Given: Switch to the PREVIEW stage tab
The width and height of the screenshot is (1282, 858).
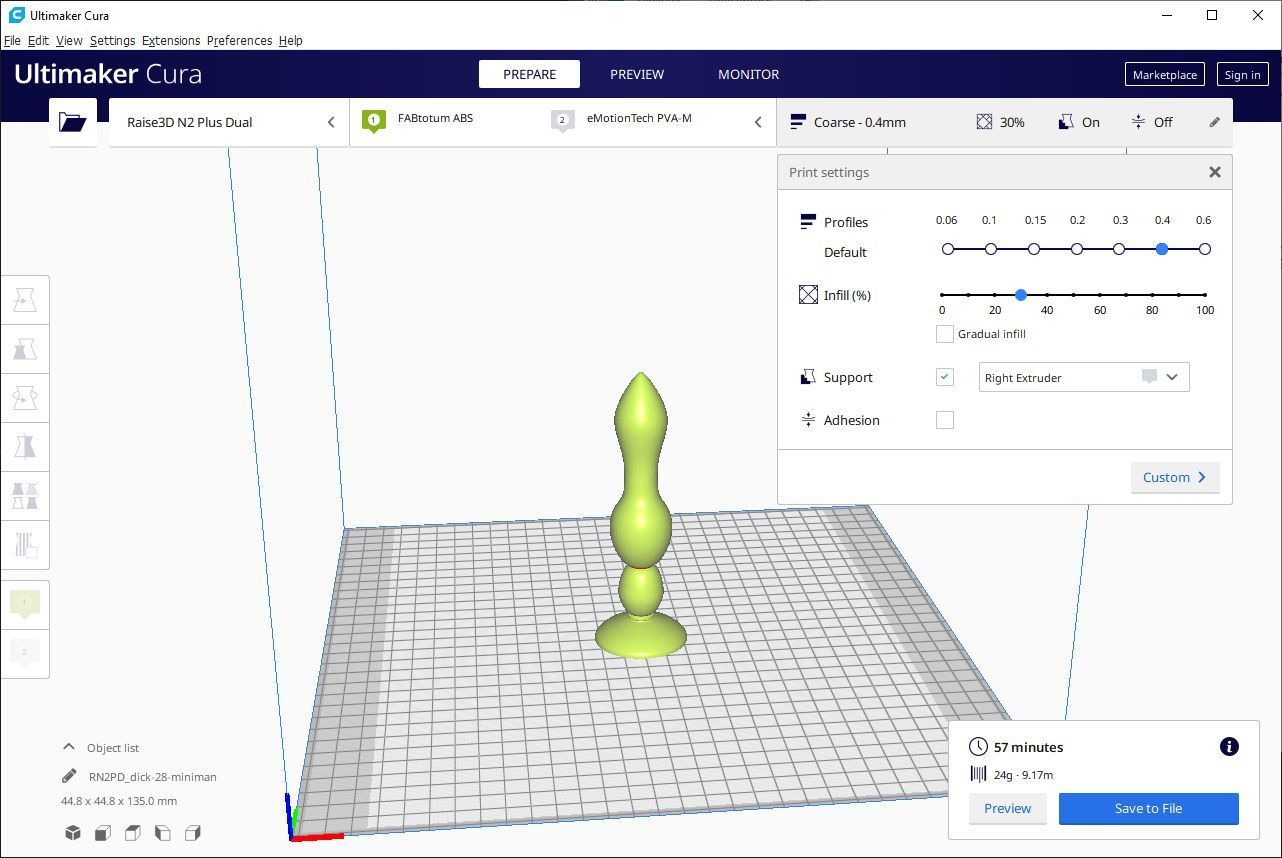Looking at the screenshot, I should (637, 74).
